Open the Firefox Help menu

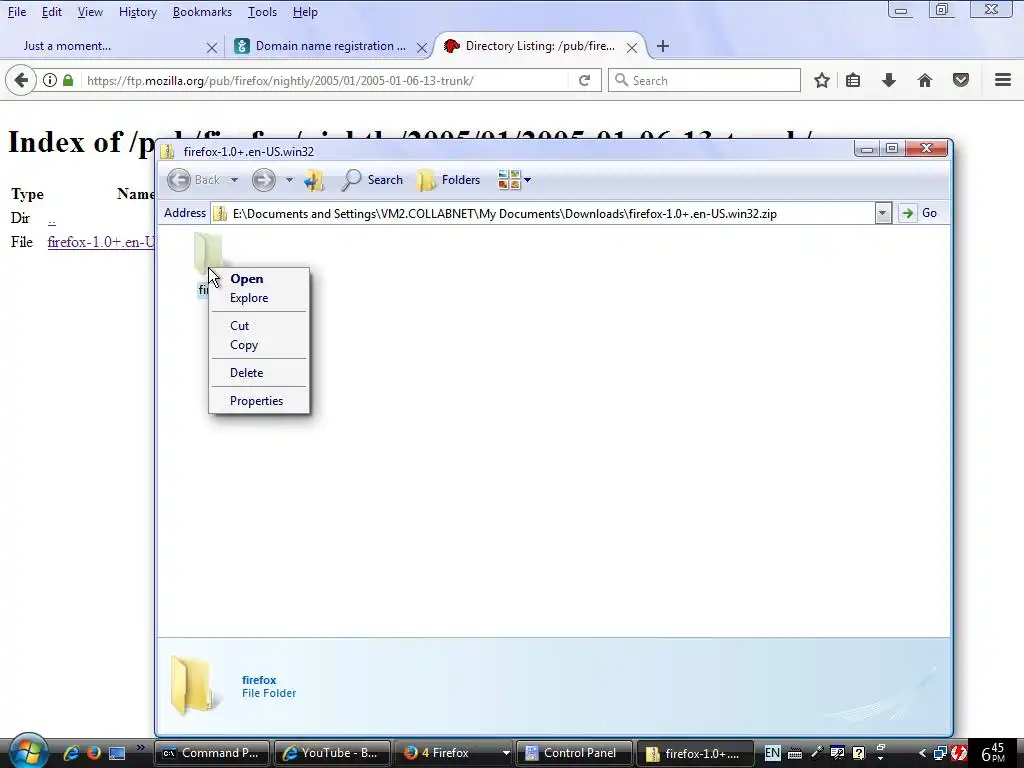(305, 12)
